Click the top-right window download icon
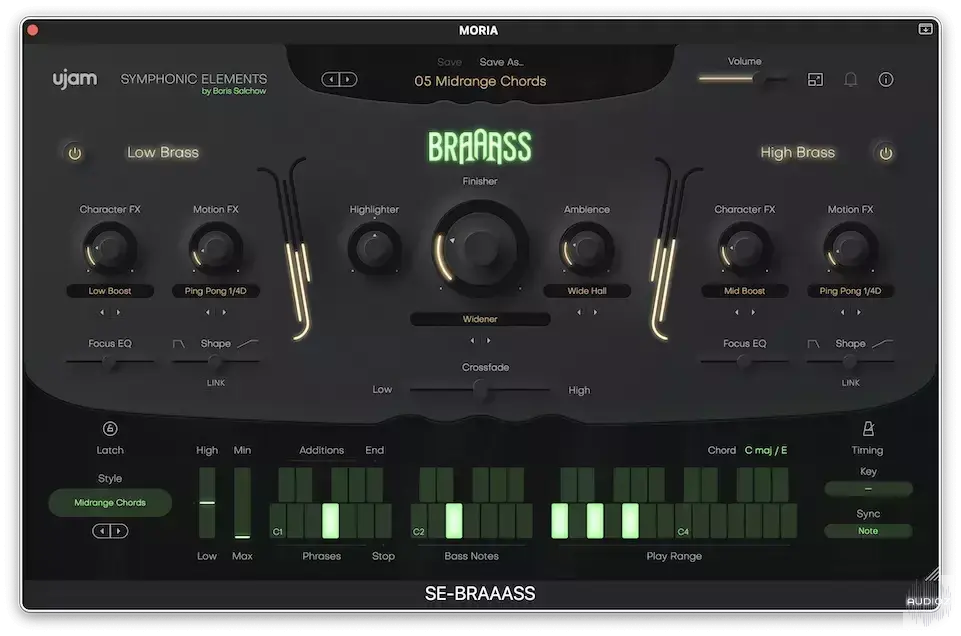 [x=925, y=29]
